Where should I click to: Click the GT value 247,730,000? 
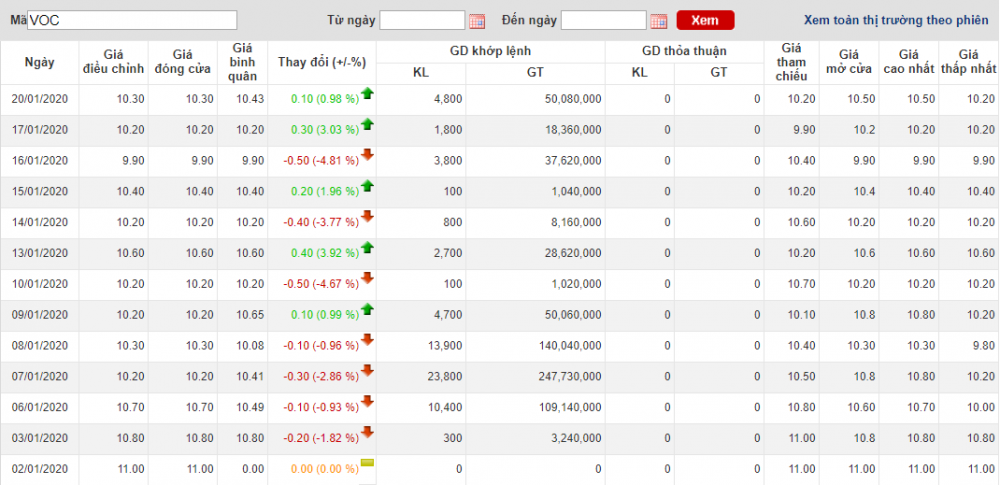[569, 377]
